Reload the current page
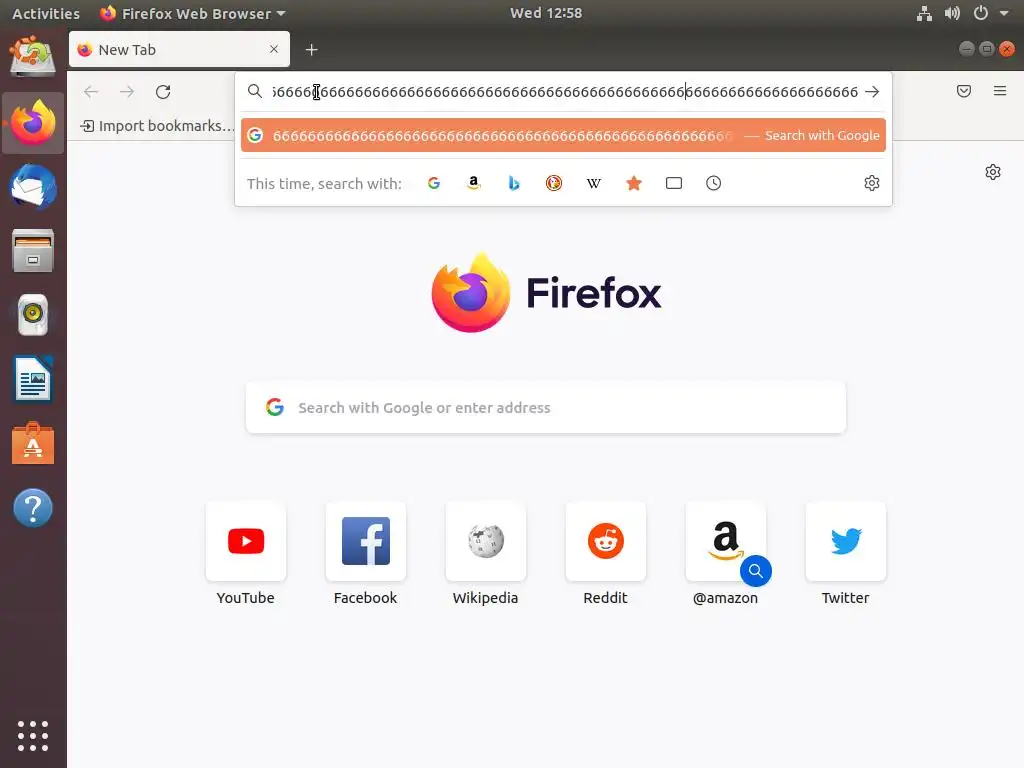Screen dimensions: 1024x768 (163, 91)
